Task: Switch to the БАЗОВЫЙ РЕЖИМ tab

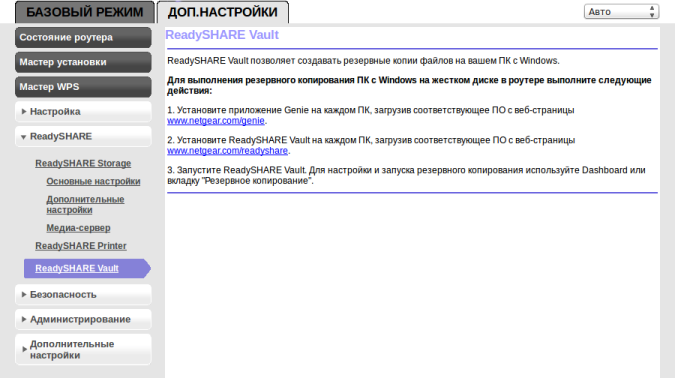Action: 84,12
